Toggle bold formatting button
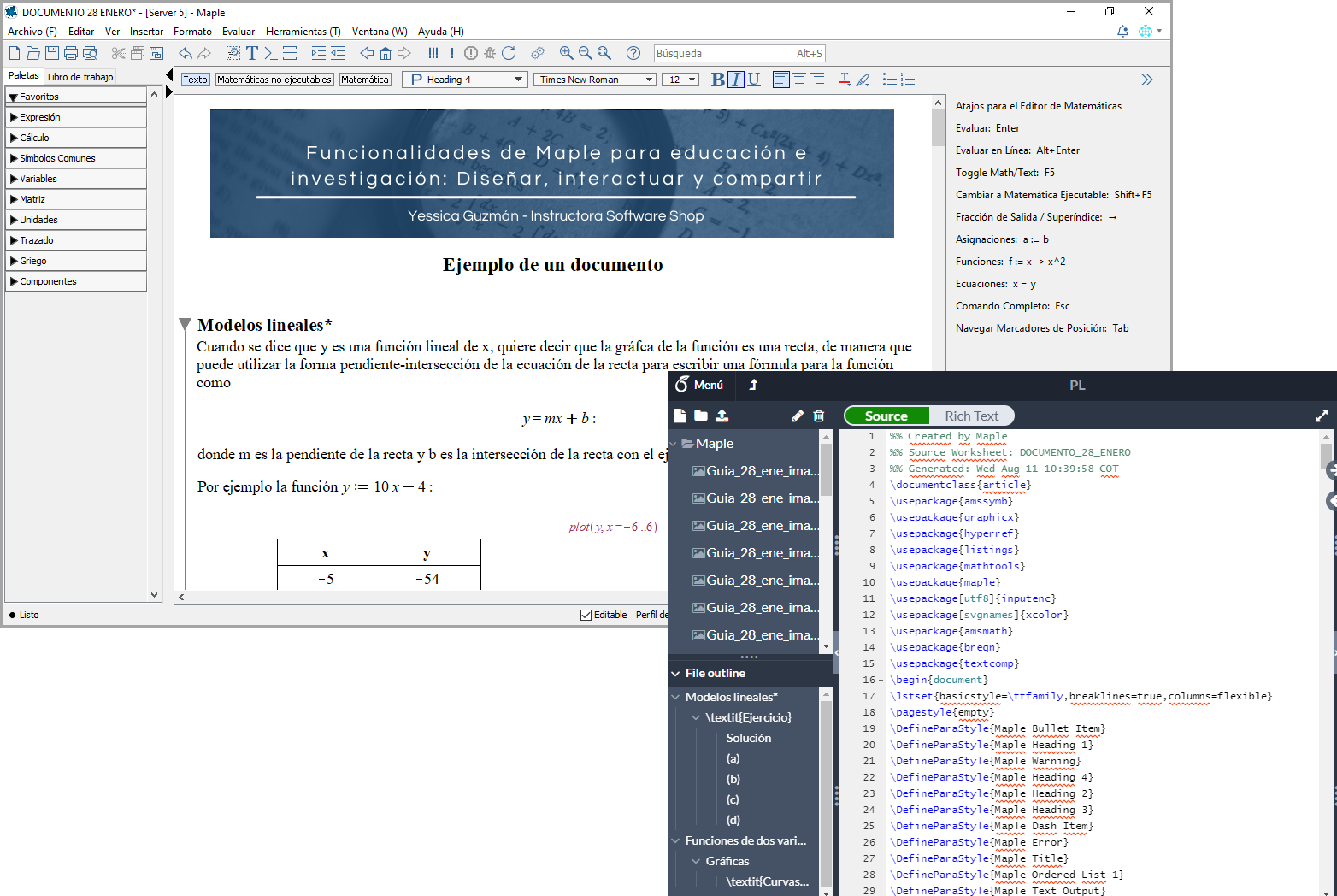 (x=717, y=80)
